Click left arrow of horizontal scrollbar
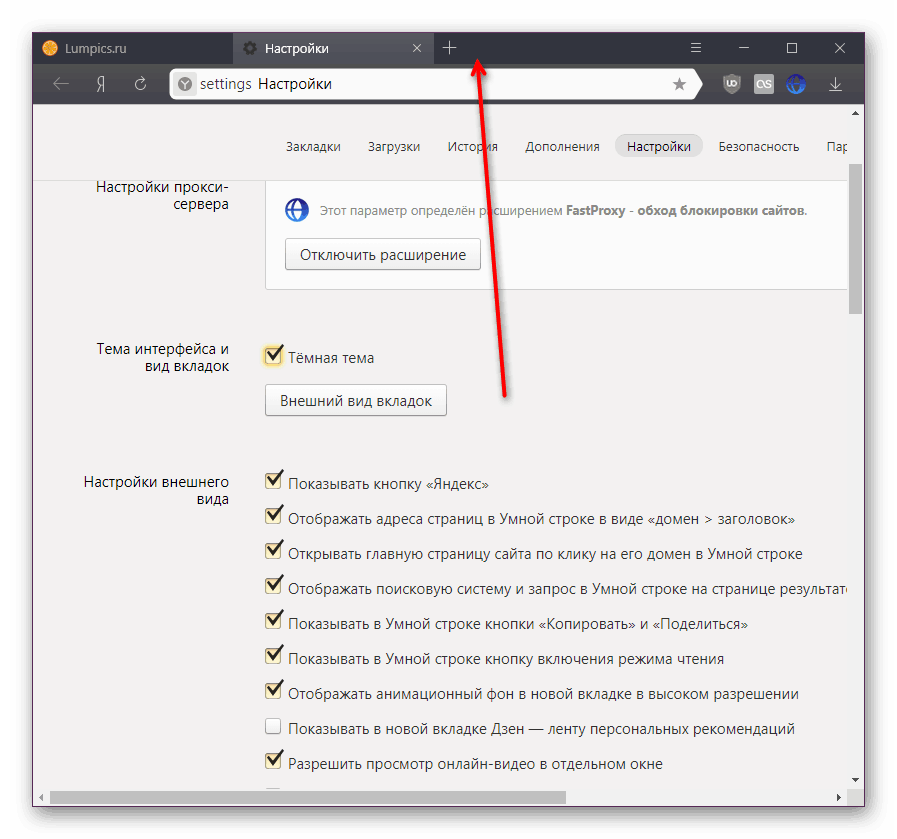897x839 pixels. point(41,797)
